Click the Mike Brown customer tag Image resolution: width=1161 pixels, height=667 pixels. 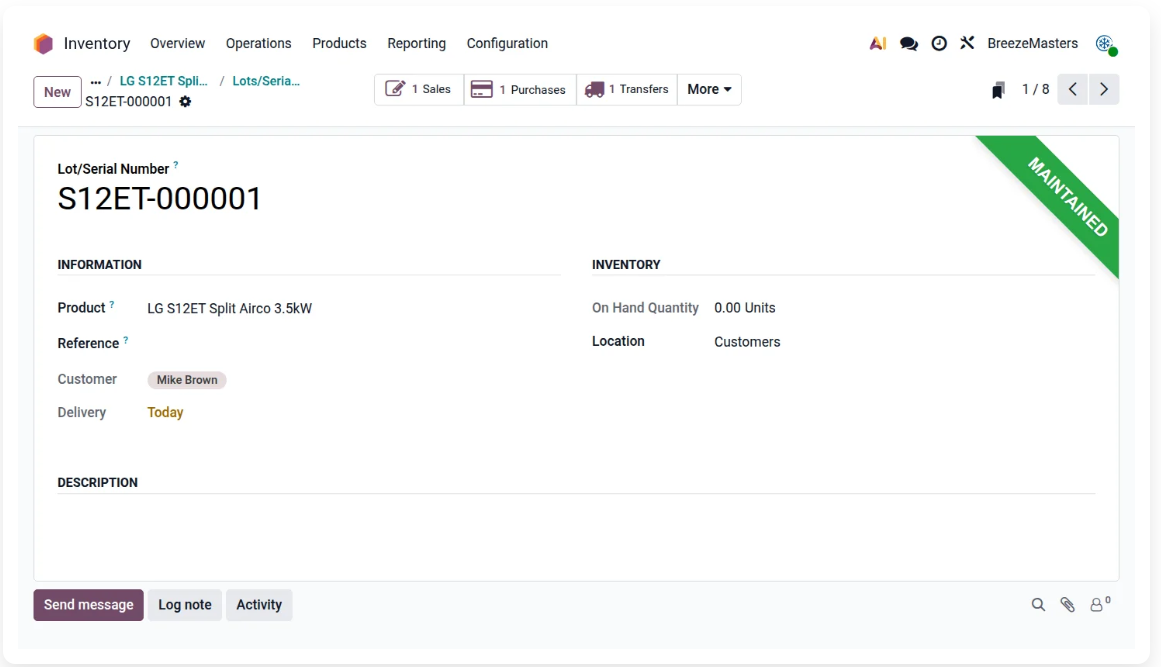(x=187, y=380)
